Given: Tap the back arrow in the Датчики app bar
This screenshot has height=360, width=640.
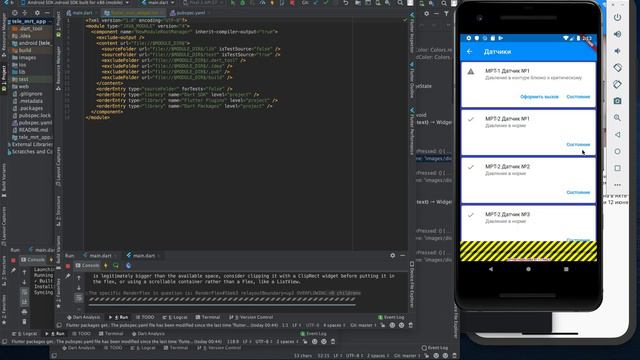Looking at the screenshot, I should [x=469, y=52].
